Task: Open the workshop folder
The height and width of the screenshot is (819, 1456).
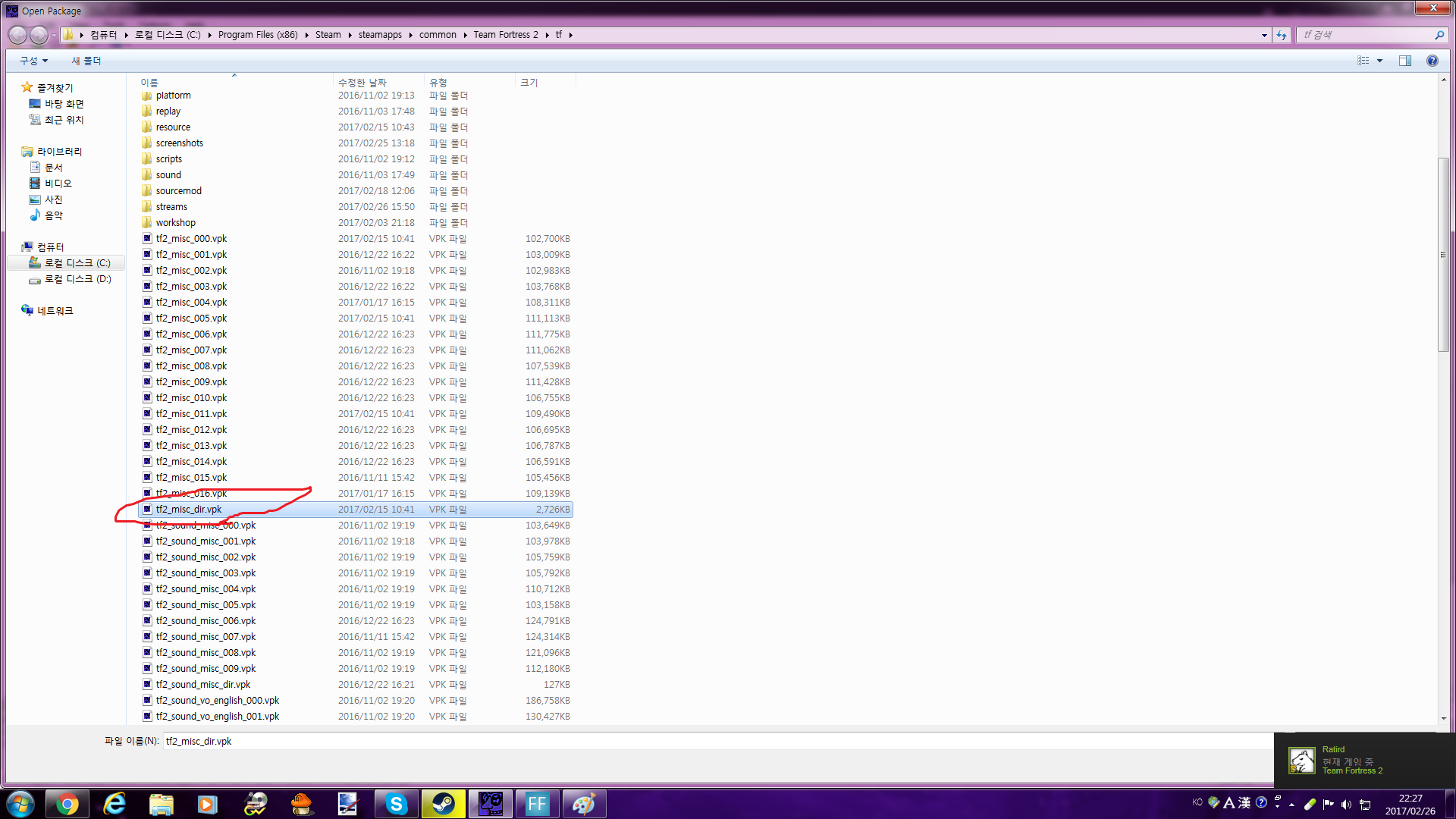Action: point(175,223)
